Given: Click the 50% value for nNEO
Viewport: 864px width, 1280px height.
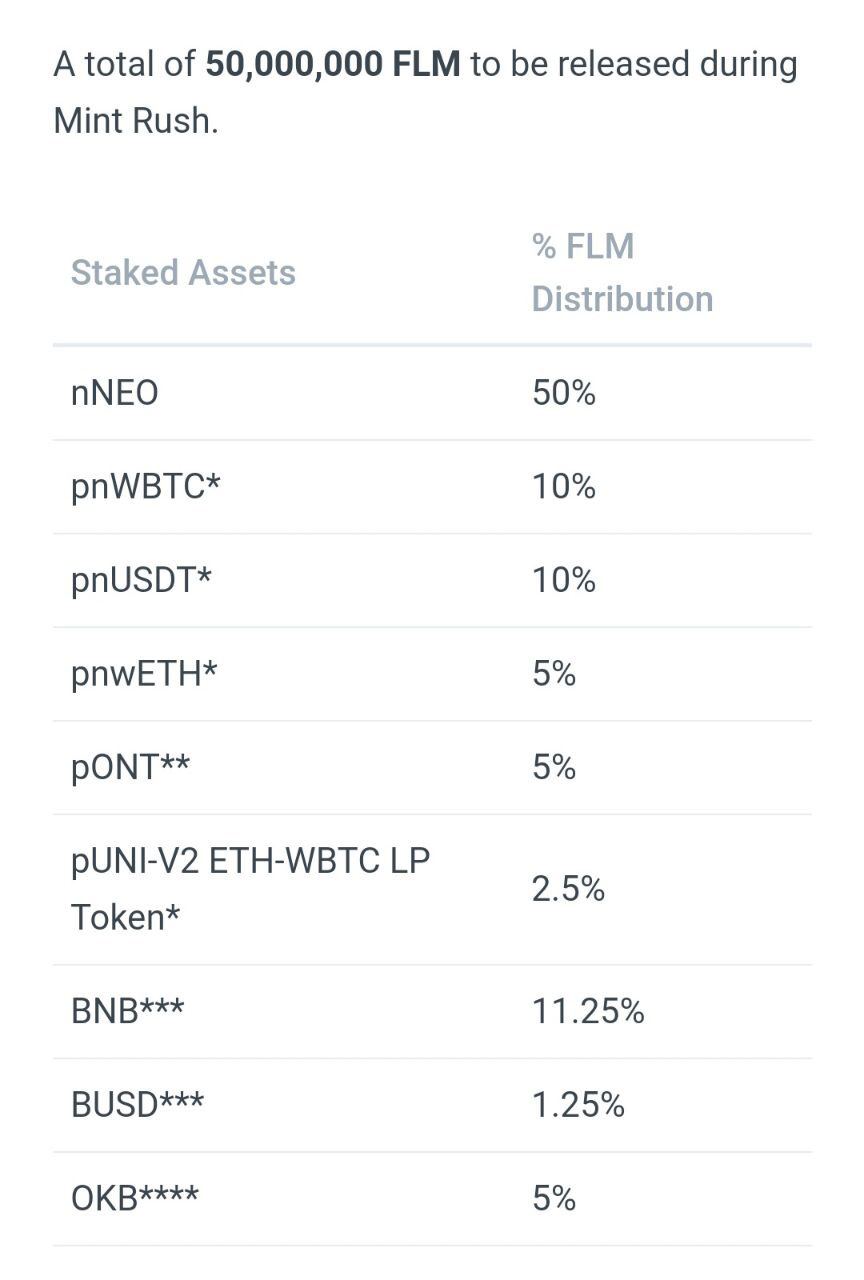Looking at the screenshot, I should click(x=564, y=393).
